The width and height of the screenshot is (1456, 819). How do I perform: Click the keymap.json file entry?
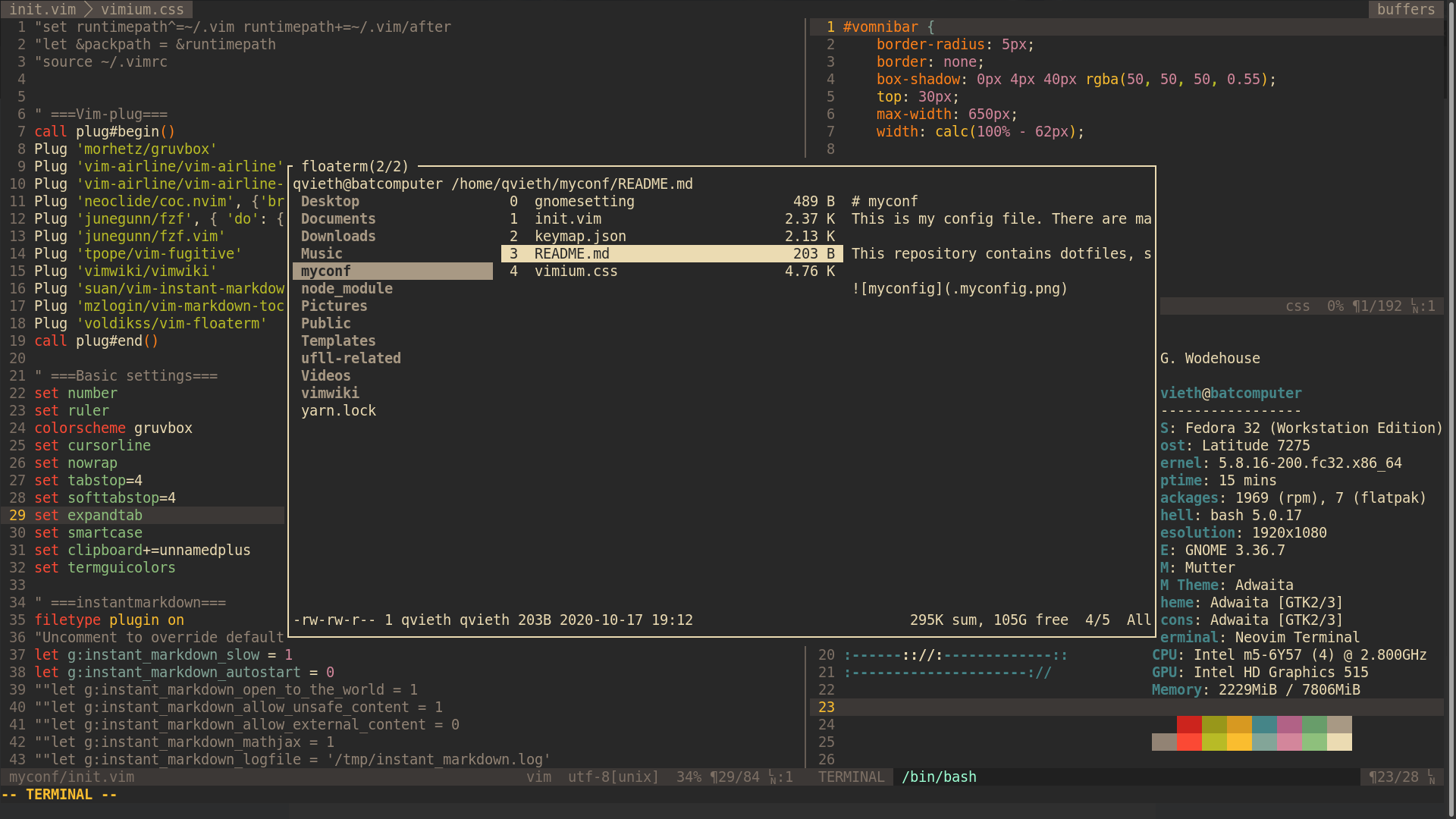click(580, 236)
